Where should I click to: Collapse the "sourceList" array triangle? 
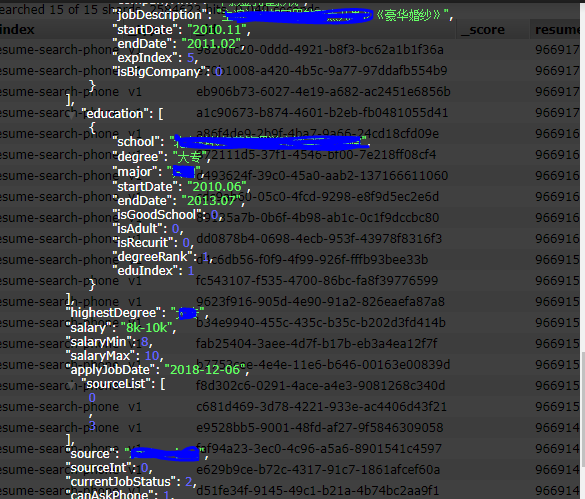(71, 386)
